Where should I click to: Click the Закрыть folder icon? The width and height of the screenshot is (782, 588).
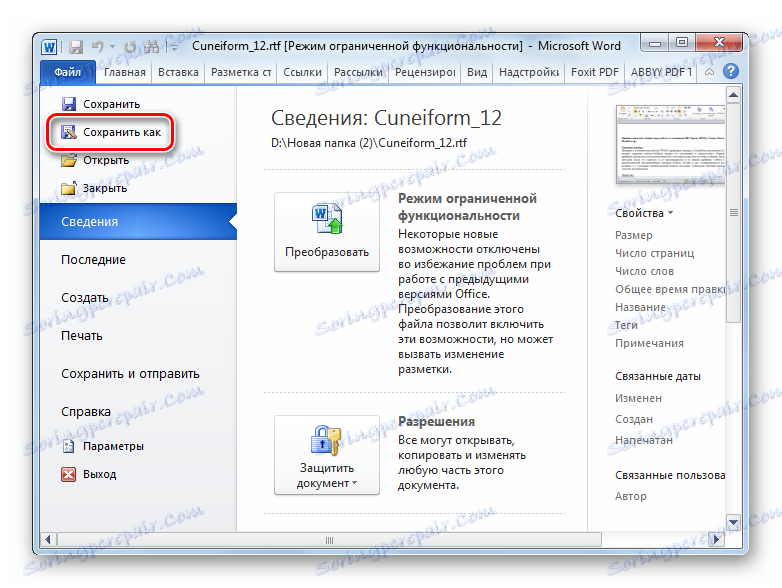point(69,188)
